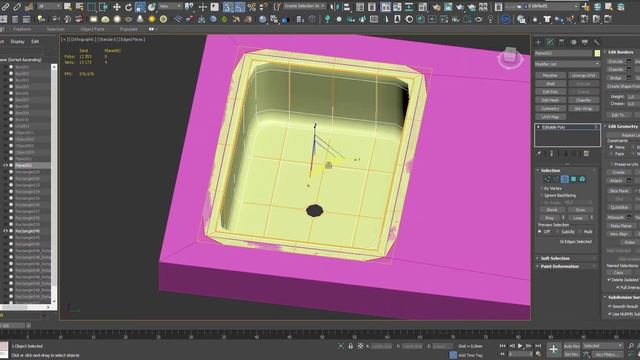Select the Rotate tool in main toolbar
This screenshot has height=360, width=640.
[128, 7]
